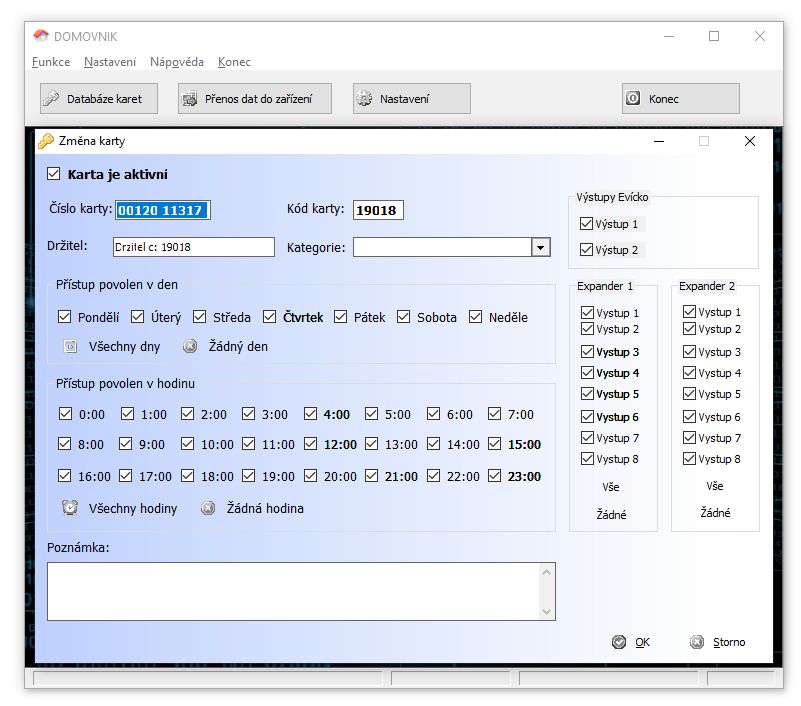The width and height of the screenshot is (801, 706).
Task: Open the Funkce menu
Action: click(51, 62)
